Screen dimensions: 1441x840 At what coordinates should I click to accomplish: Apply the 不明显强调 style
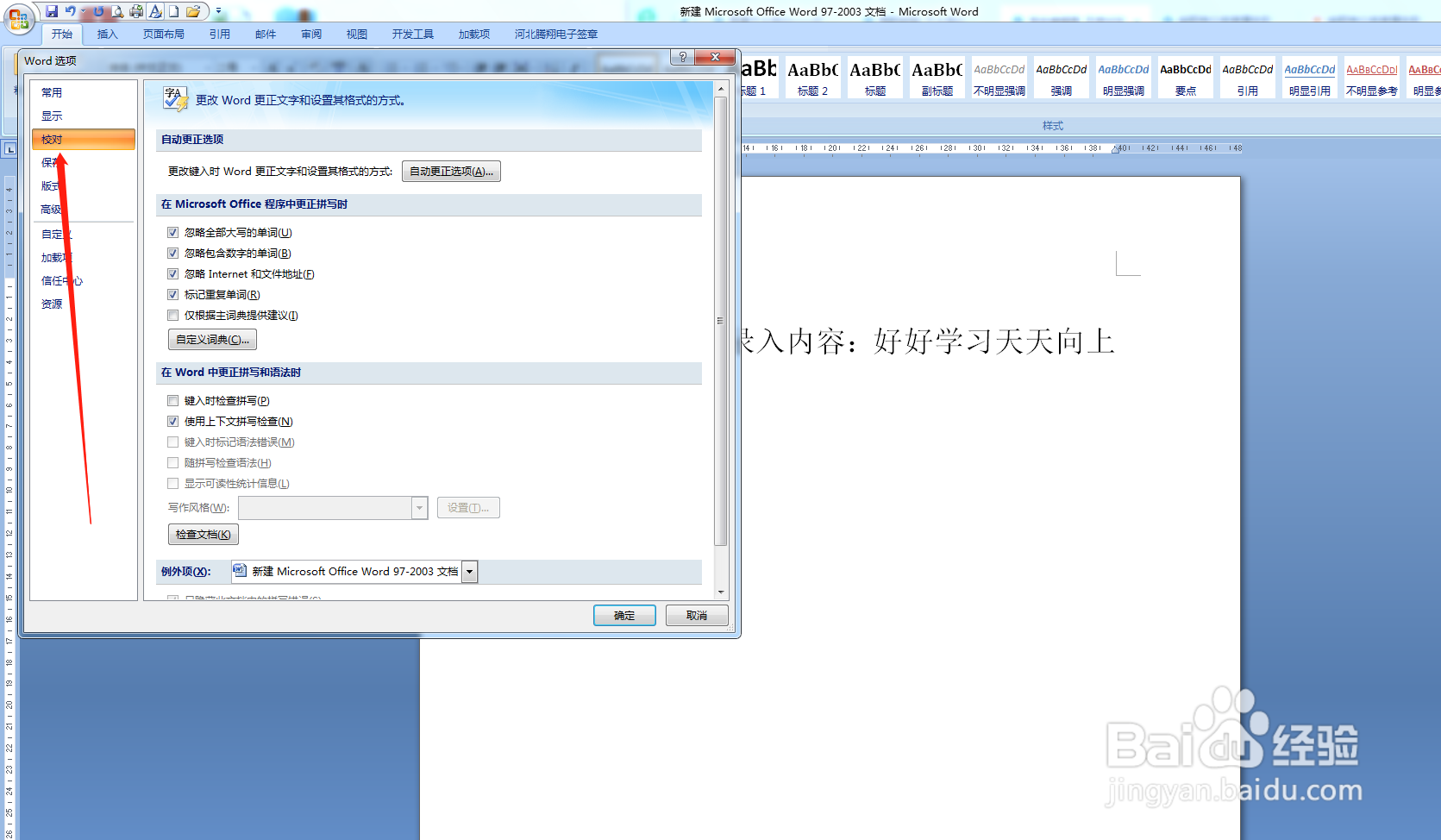coord(999,78)
